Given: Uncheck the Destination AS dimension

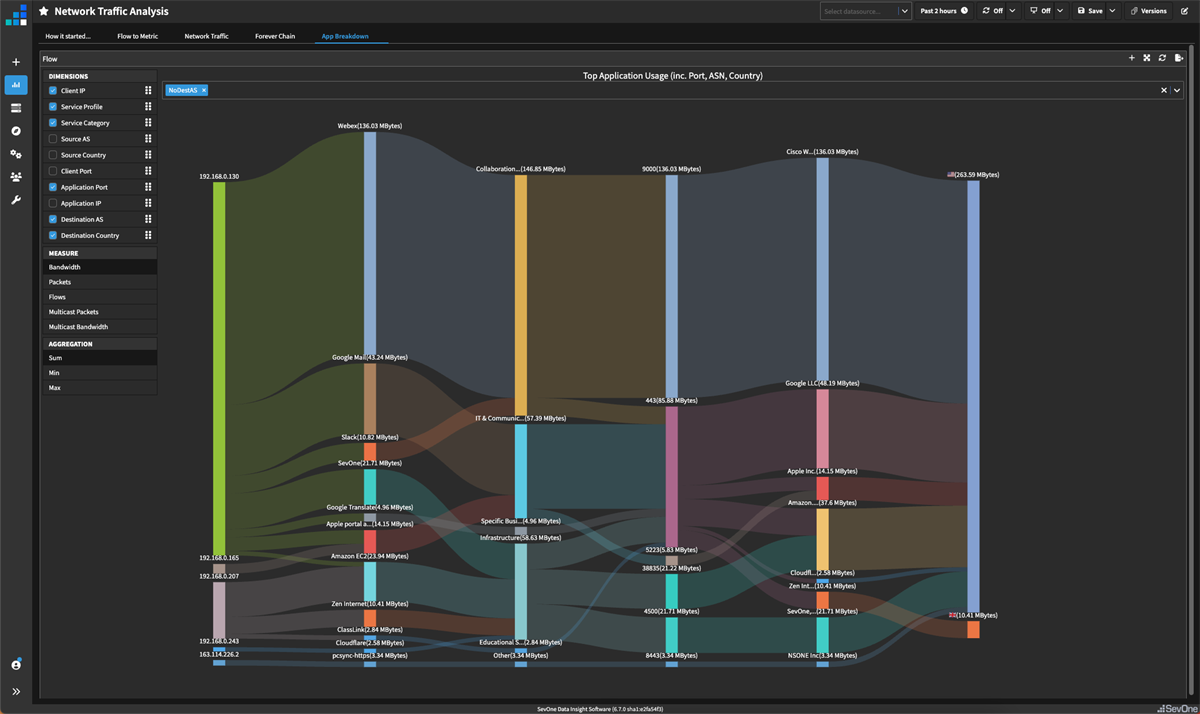Looking at the screenshot, I should 53,219.
